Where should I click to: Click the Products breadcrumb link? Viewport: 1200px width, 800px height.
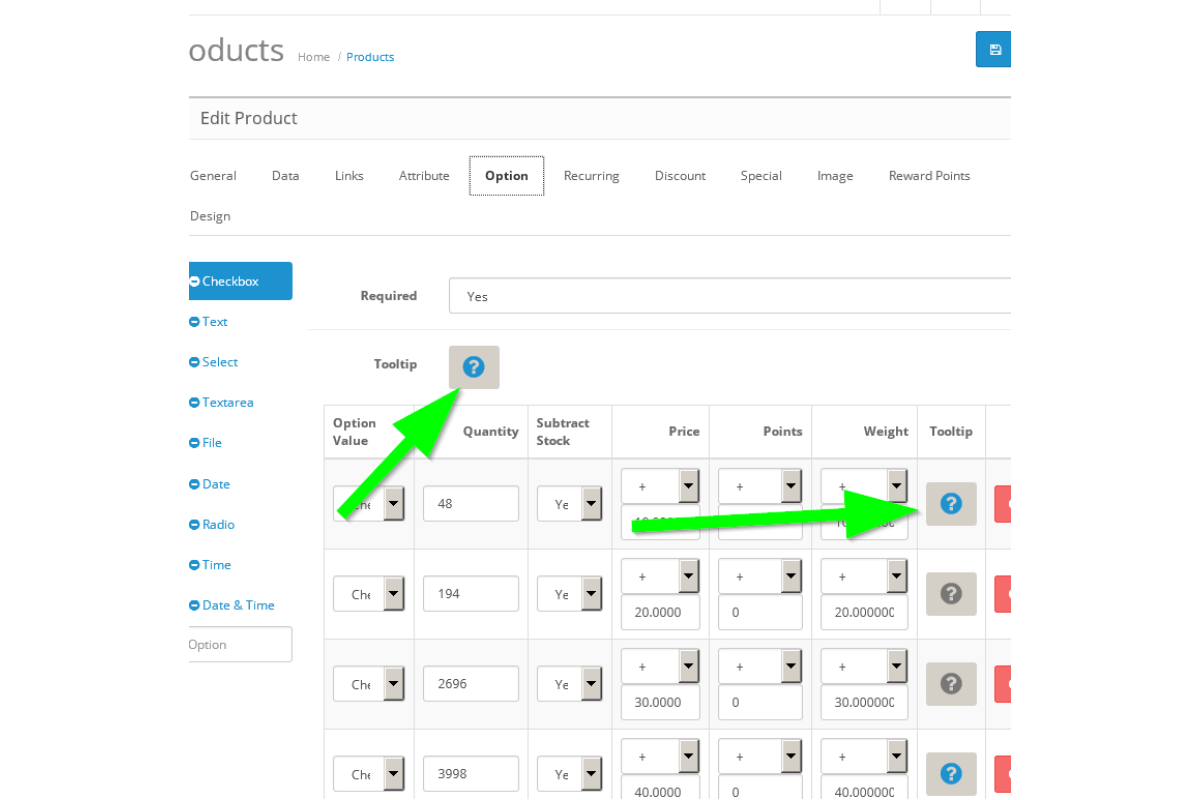[370, 57]
